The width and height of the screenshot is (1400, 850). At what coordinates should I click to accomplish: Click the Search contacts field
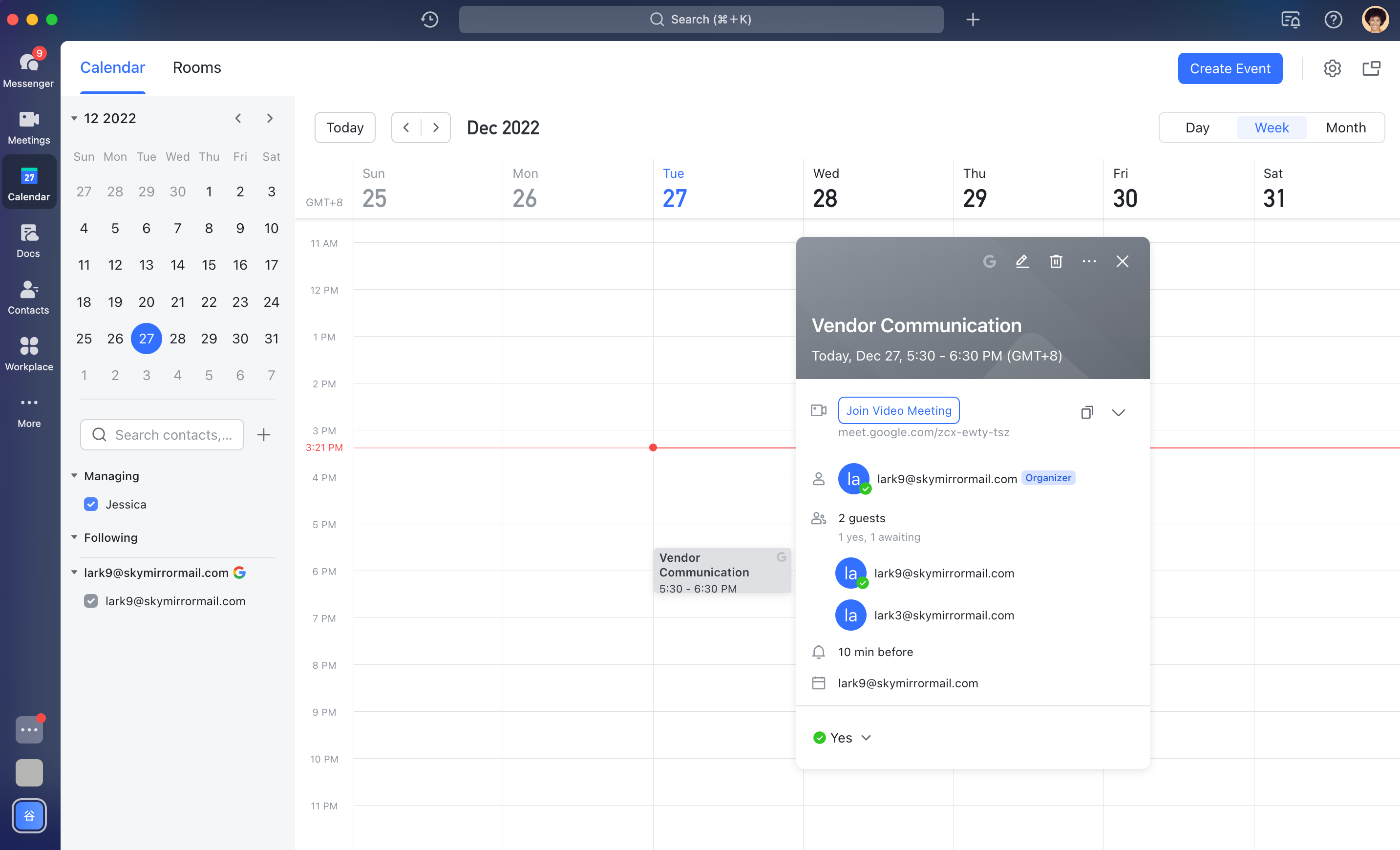click(162, 435)
